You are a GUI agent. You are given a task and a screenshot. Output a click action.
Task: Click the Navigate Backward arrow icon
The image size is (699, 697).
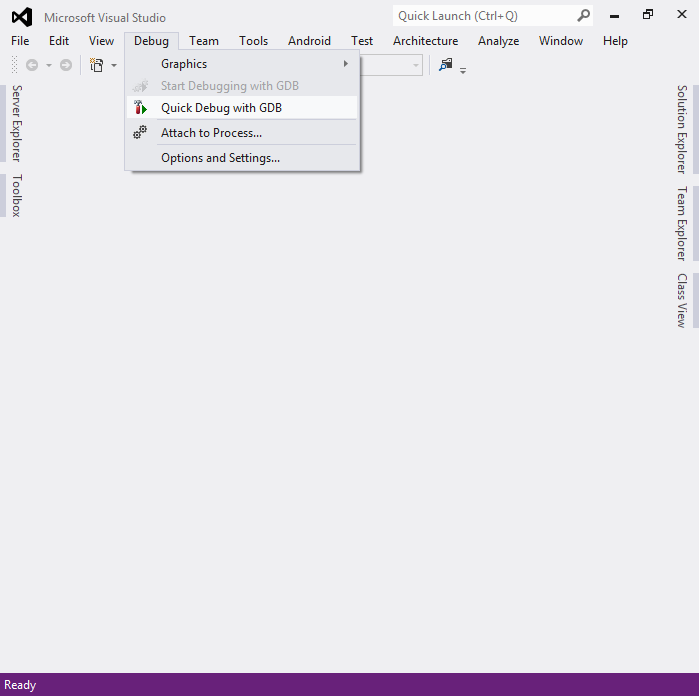click(x=32, y=65)
